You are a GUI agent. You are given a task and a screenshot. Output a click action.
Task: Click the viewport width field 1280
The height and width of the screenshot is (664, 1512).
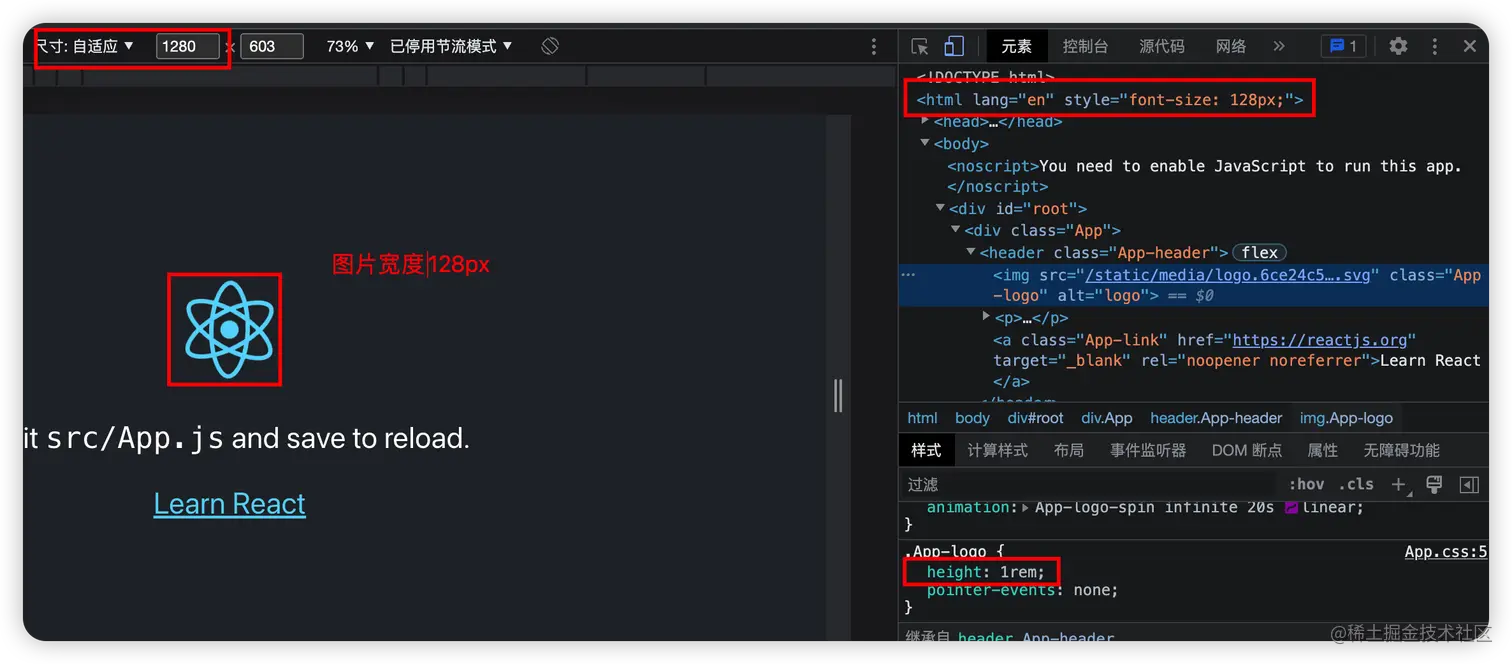(187, 46)
